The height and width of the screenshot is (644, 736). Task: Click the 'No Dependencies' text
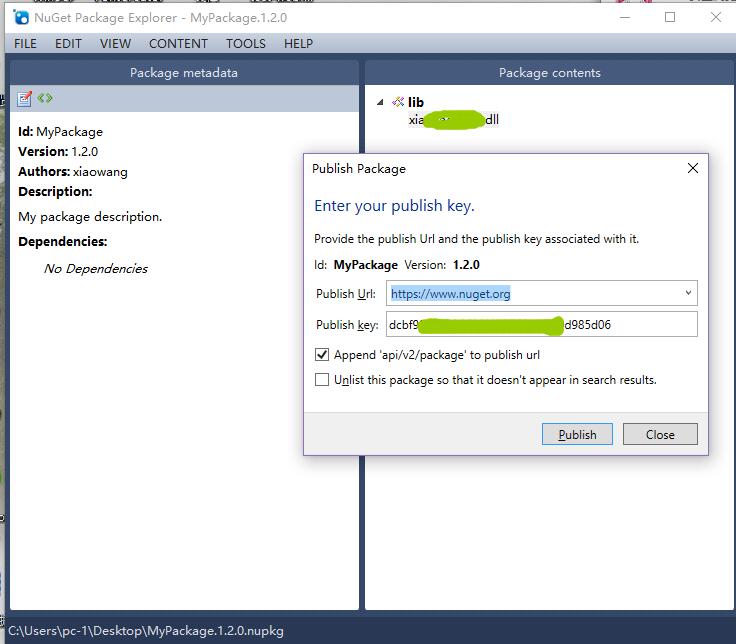[96, 268]
